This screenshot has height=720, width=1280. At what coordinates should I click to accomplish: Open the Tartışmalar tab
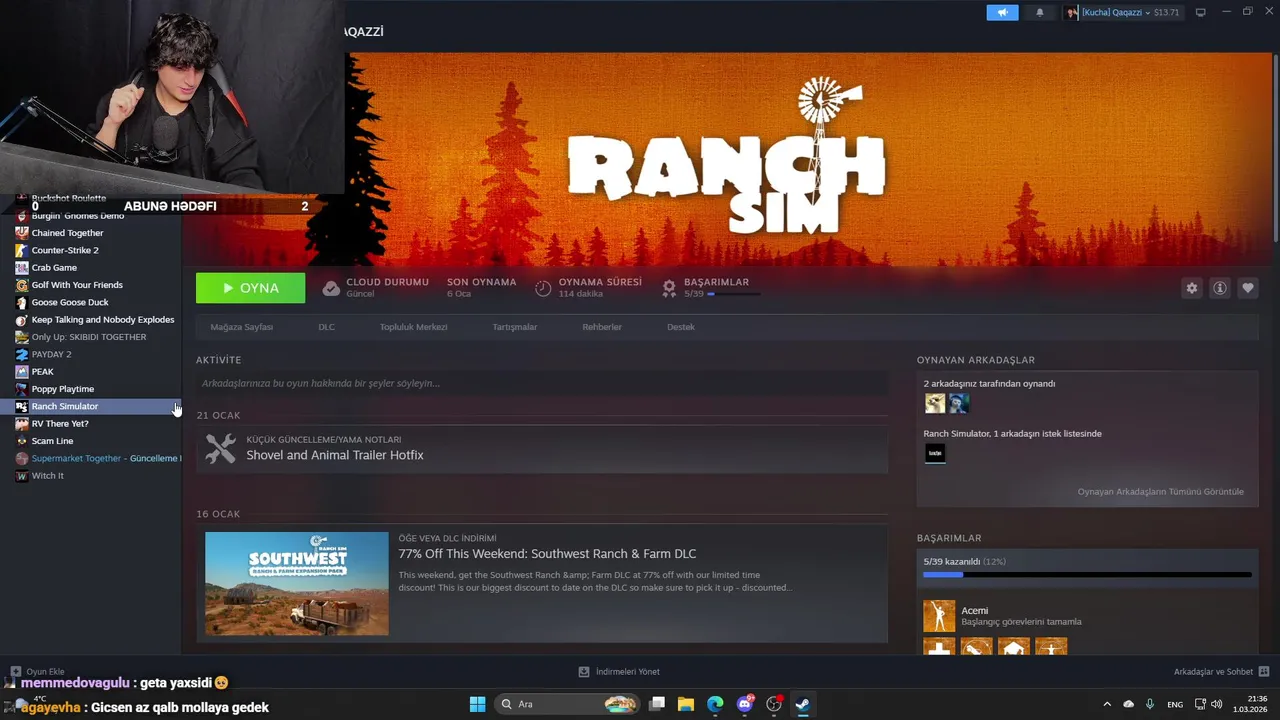[x=515, y=327]
